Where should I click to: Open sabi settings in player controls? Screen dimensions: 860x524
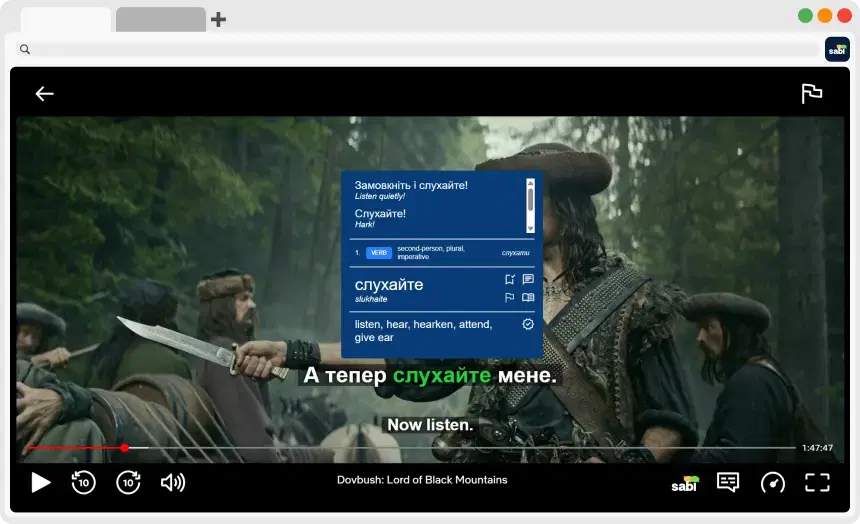tap(685, 483)
